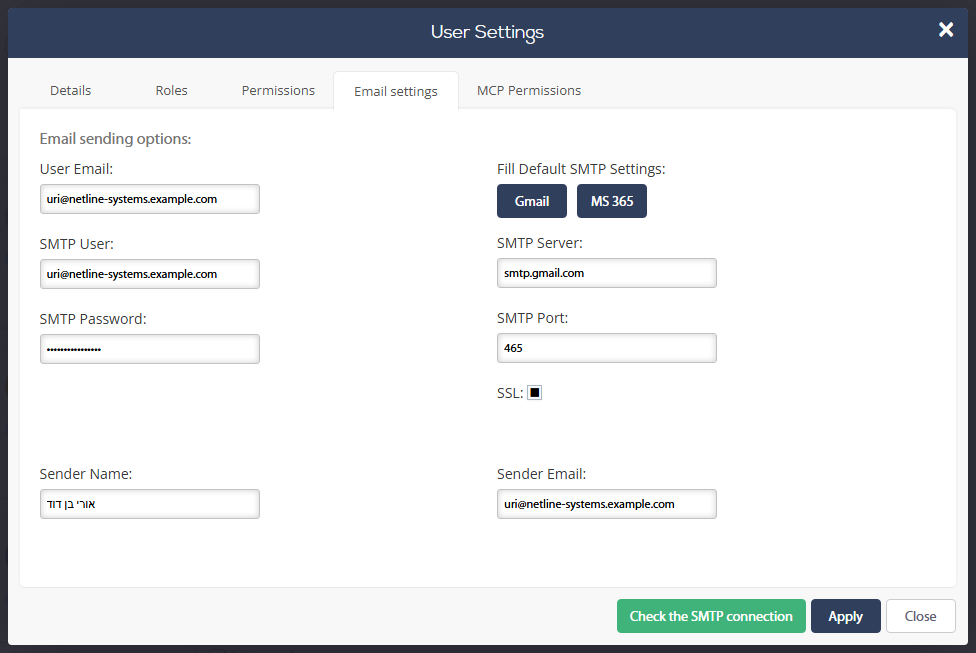The image size is (976, 653).
Task: Fill default MS 365 SMTP settings
Action: [x=612, y=201]
